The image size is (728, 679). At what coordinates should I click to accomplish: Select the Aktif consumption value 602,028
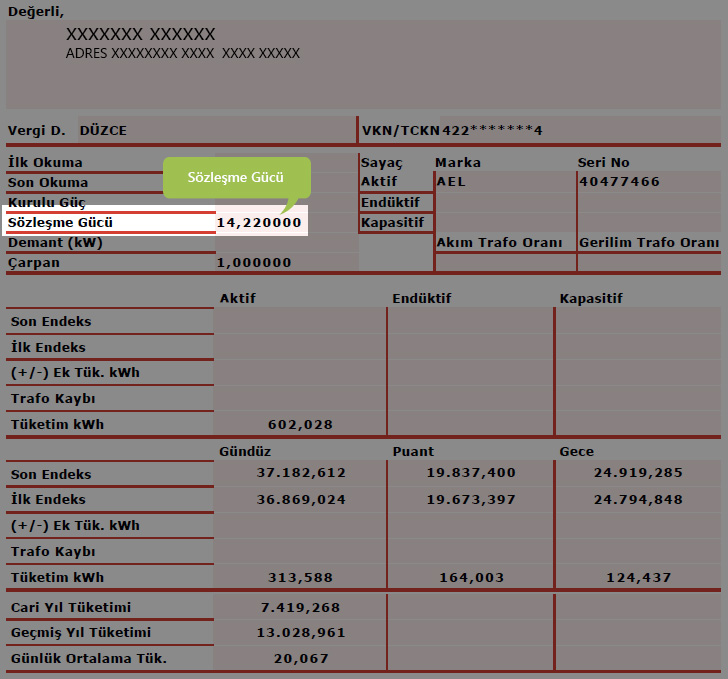300,425
